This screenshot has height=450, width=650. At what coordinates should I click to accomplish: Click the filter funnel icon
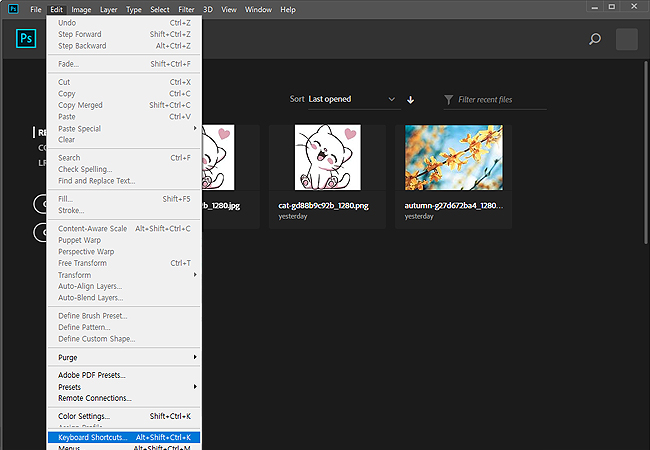tap(449, 100)
